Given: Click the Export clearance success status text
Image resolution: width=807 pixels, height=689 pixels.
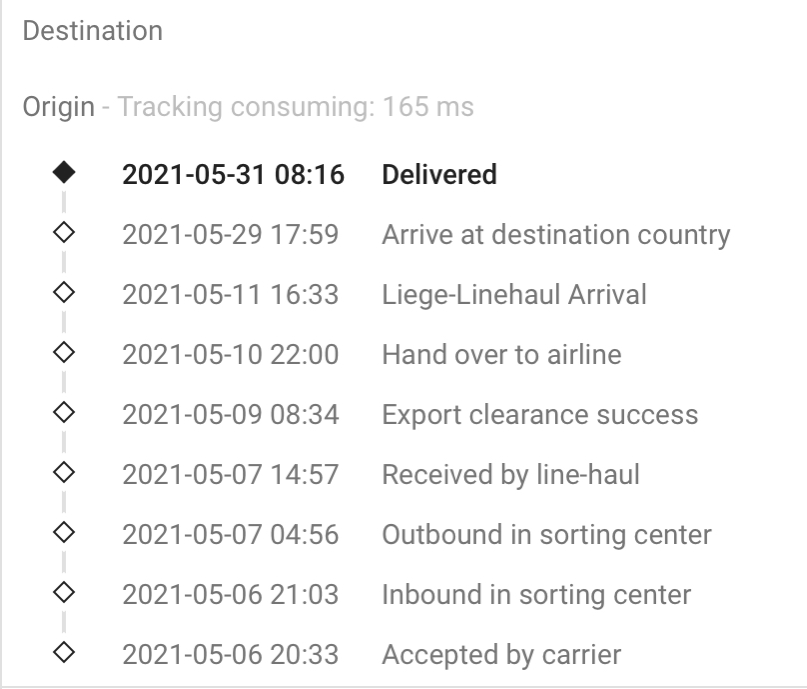Looking at the screenshot, I should [x=540, y=415].
